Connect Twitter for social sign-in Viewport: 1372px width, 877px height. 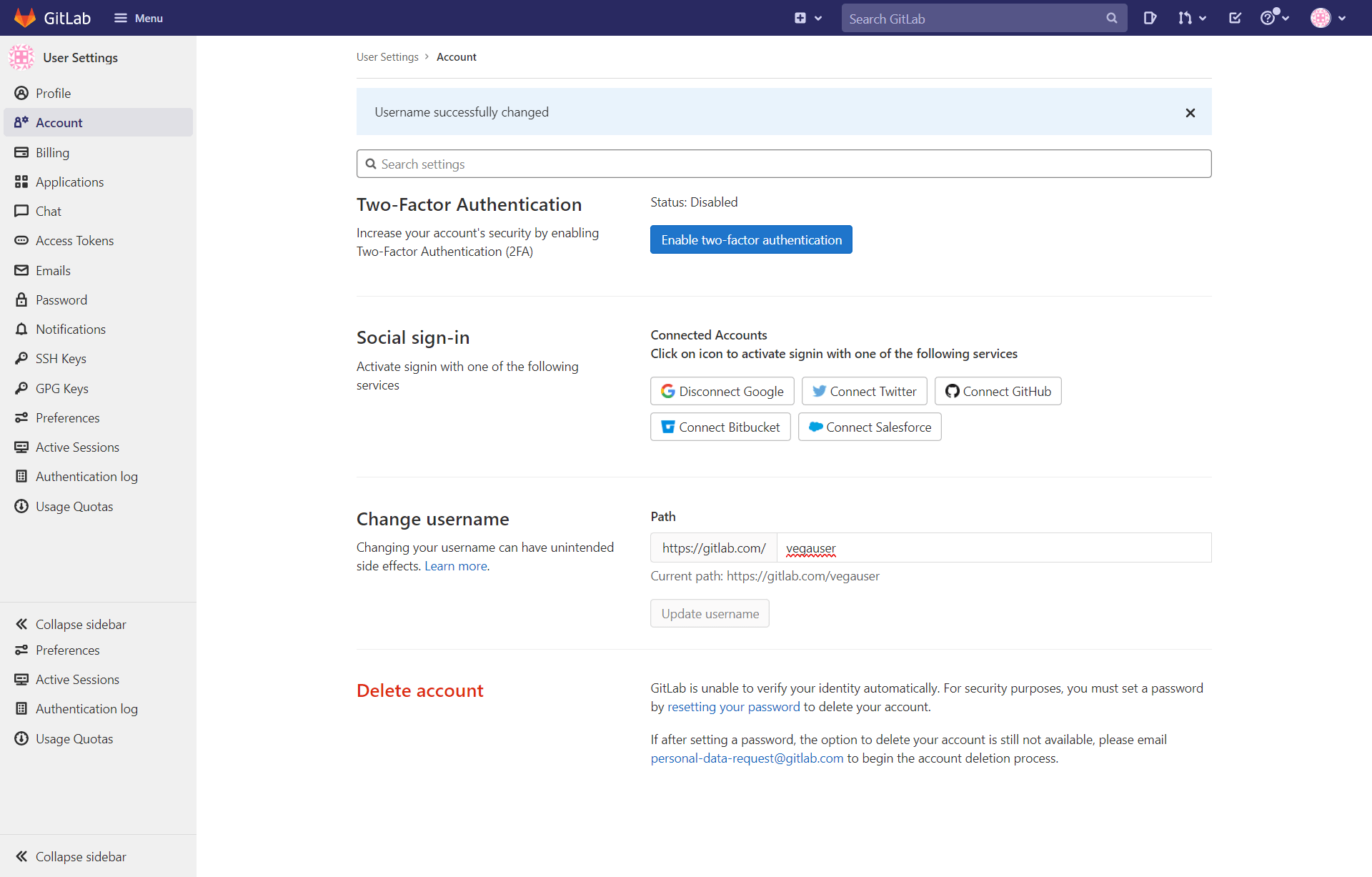[864, 391]
